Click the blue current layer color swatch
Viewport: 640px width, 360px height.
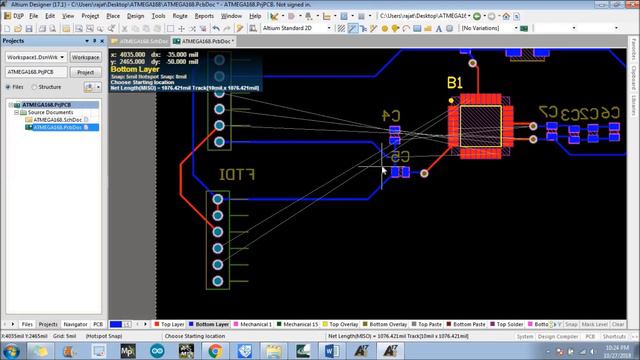[116, 324]
